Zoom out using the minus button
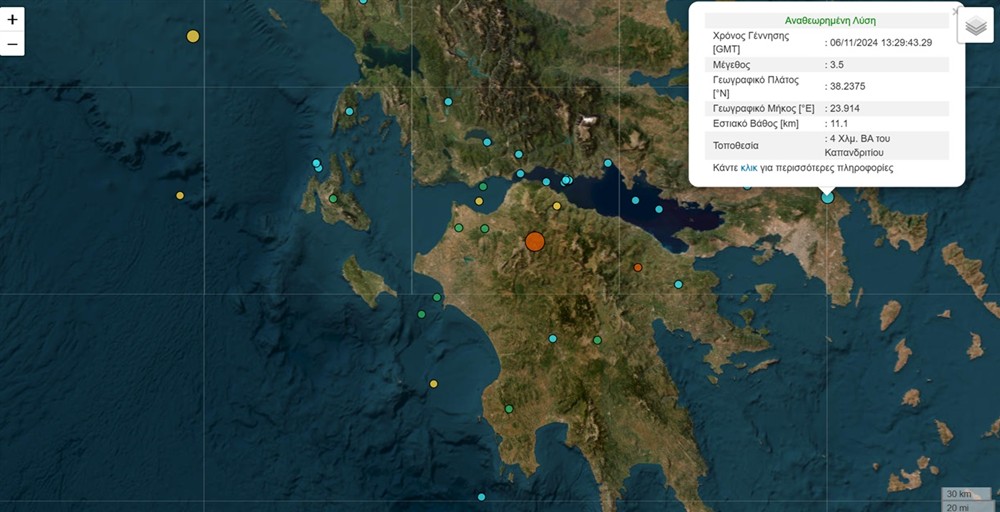The image size is (1000, 512). coord(12,44)
